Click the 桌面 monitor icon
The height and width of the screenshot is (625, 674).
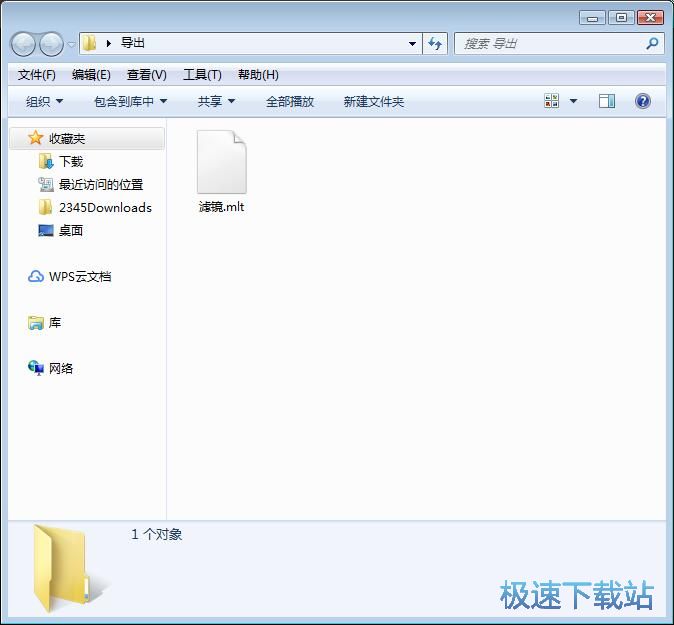point(46,231)
